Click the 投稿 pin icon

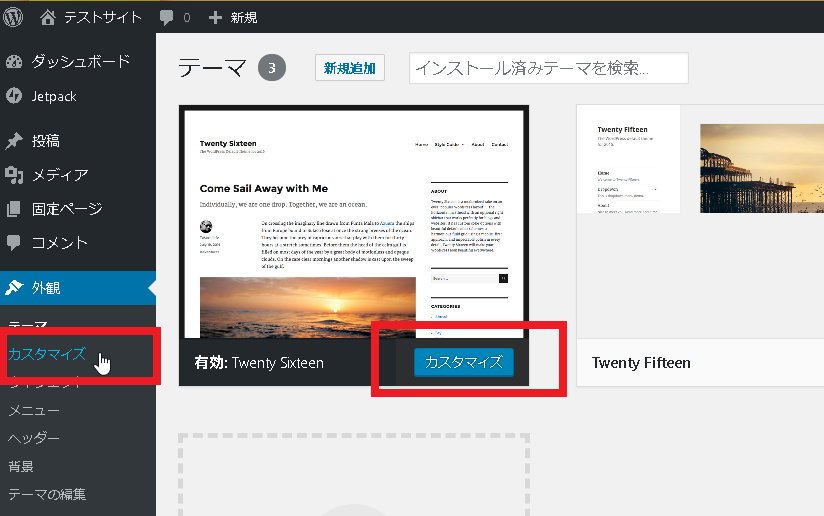click(x=14, y=141)
